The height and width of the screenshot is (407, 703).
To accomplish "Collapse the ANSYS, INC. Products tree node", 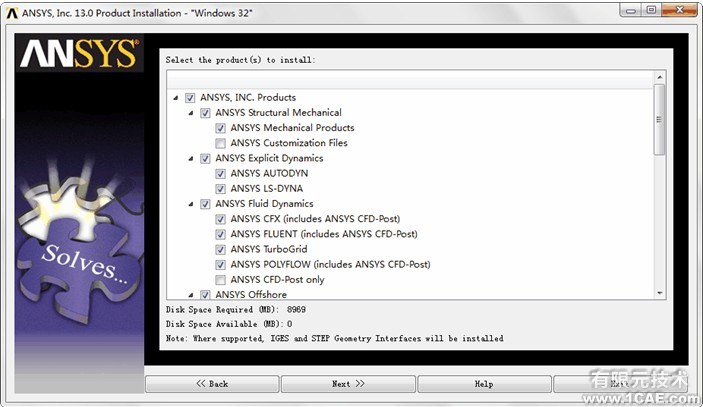I will (176, 98).
